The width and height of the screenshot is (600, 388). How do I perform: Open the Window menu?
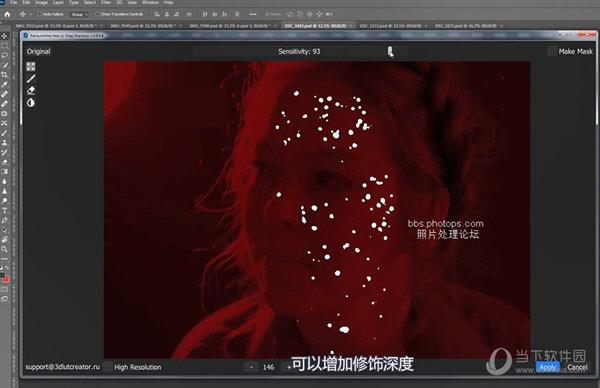tap(150, 2)
